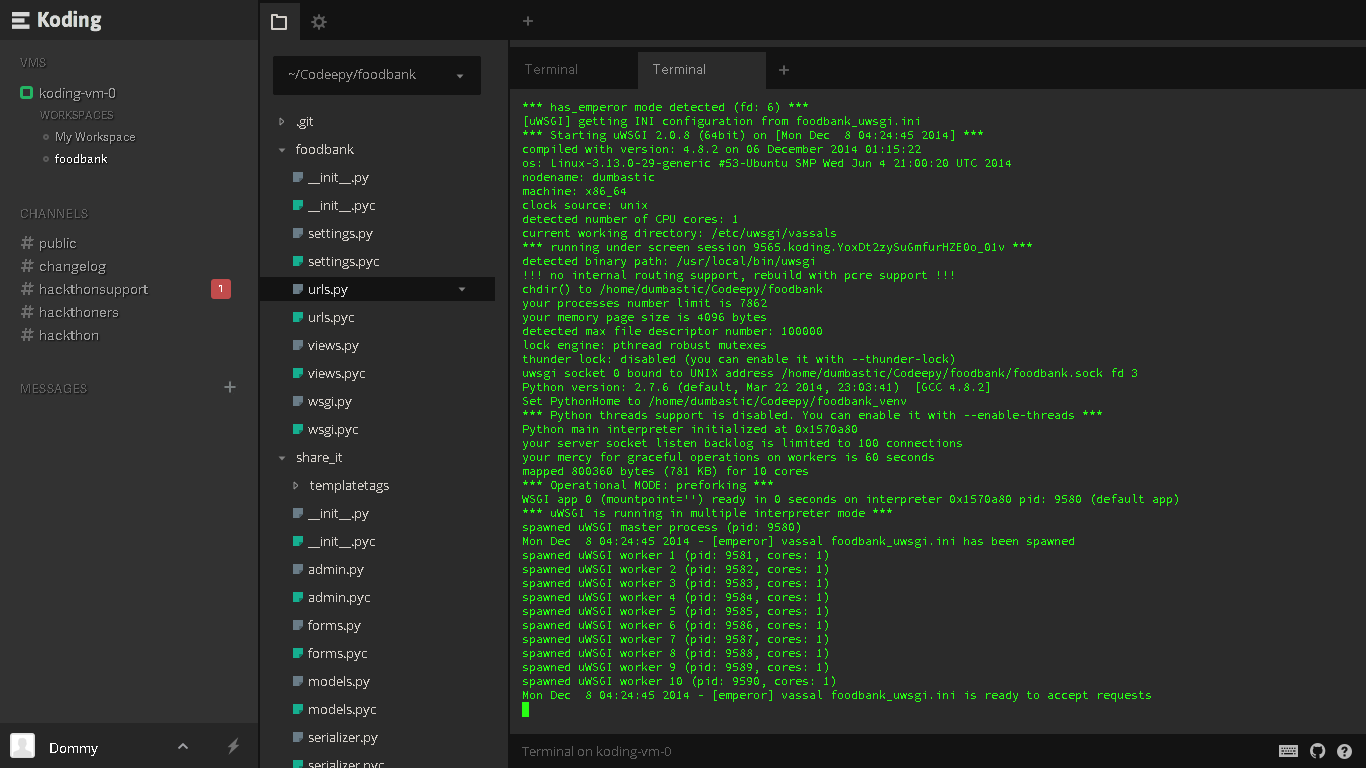The image size is (1366, 768).
Task: Open wsgi.py in the file tree
Action: click(x=329, y=401)
